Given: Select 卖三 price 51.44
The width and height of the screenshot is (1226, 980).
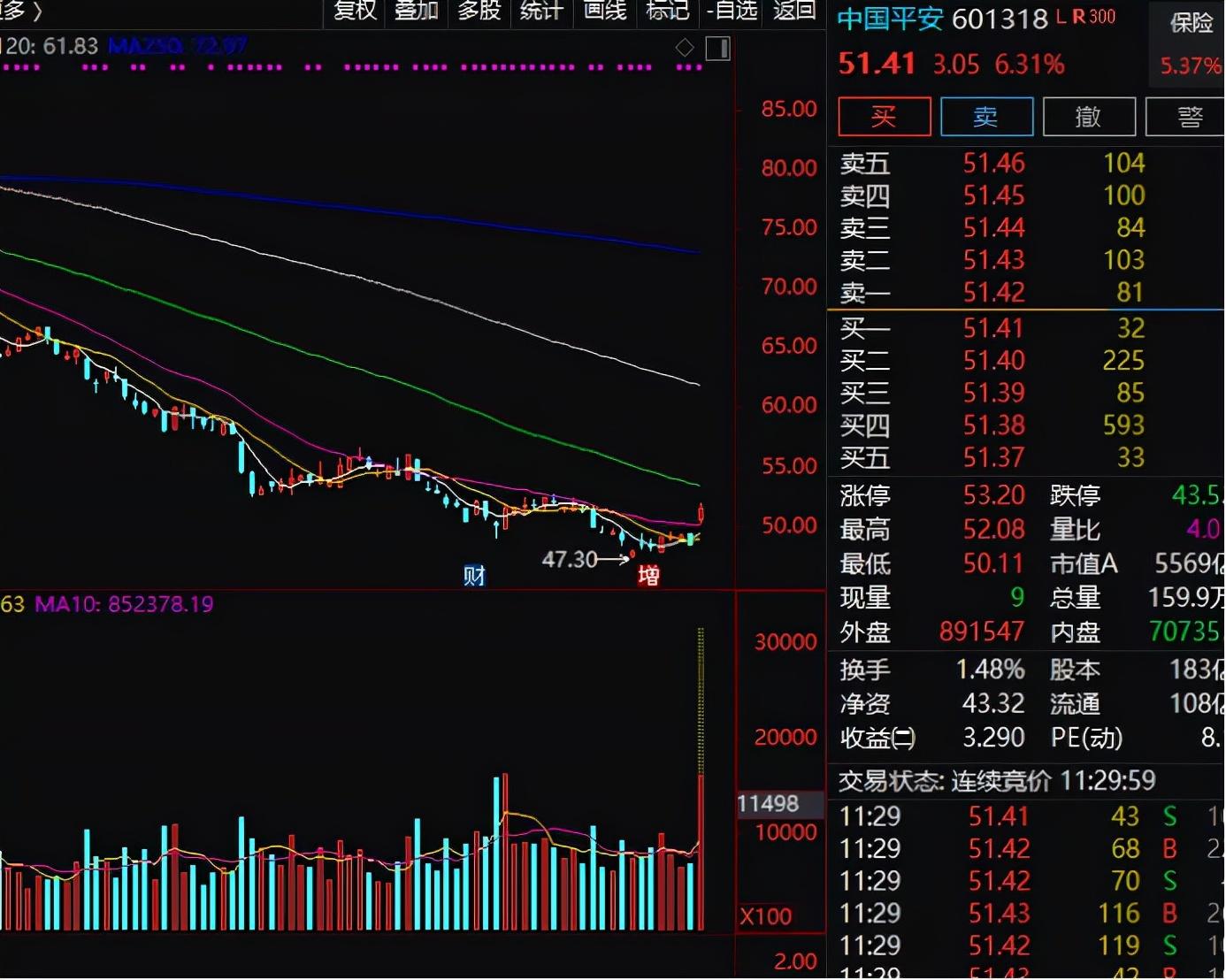Looking at the screenshot, I should 993,228.
